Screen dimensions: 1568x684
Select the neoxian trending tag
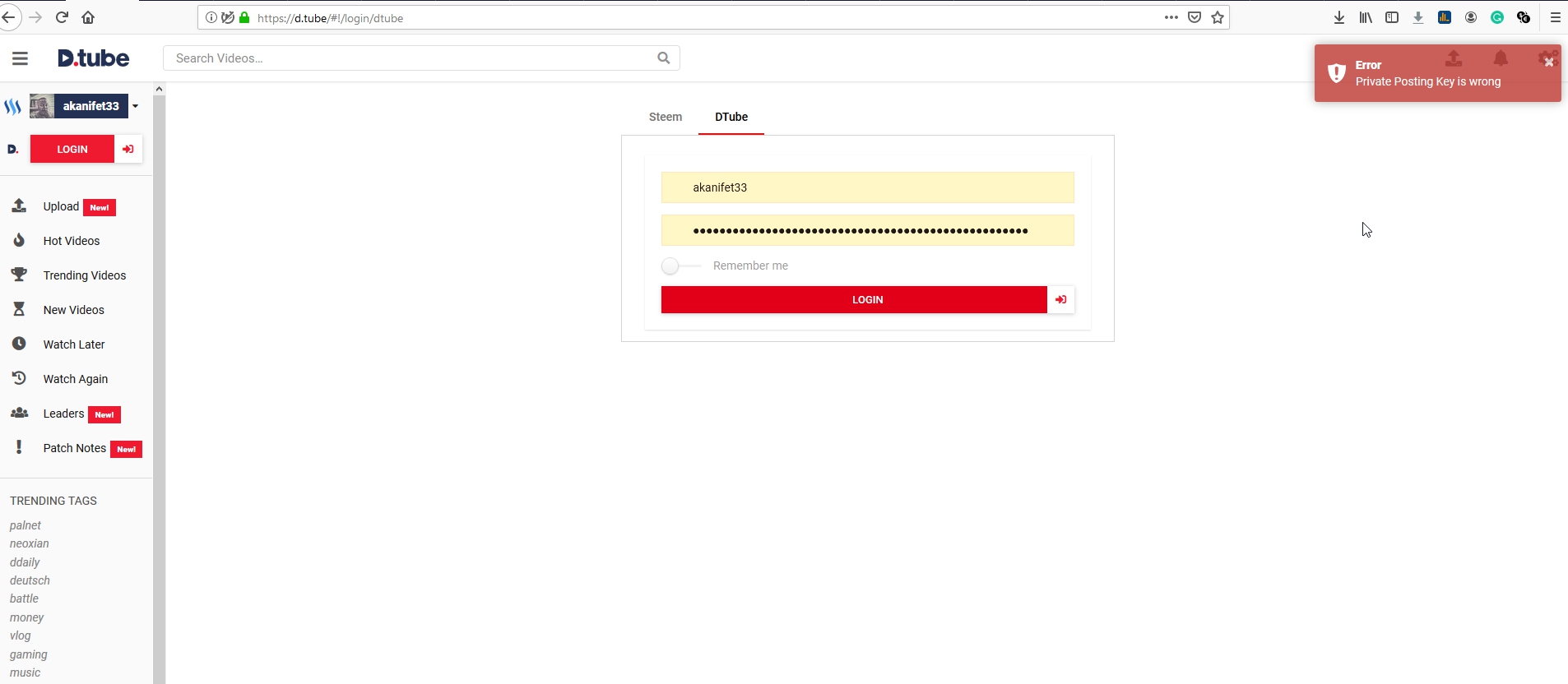[x=30, y=543]
